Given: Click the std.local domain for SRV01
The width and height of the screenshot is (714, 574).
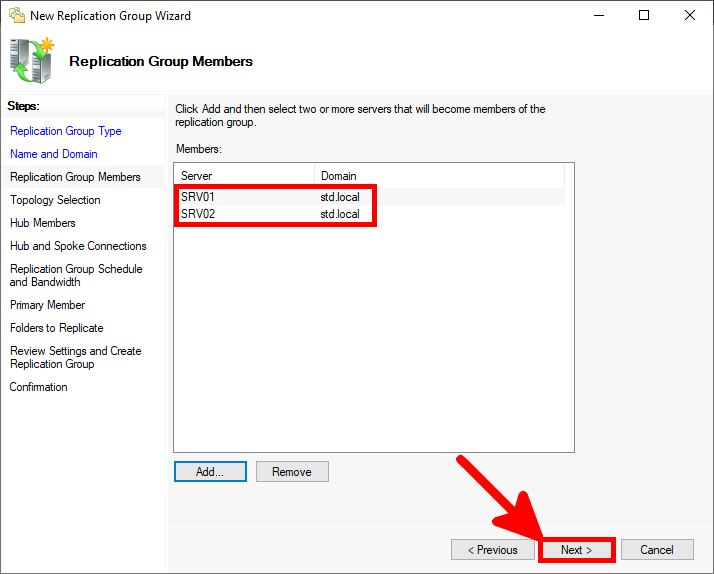Looking at the screenshot, I should point(340,197).
